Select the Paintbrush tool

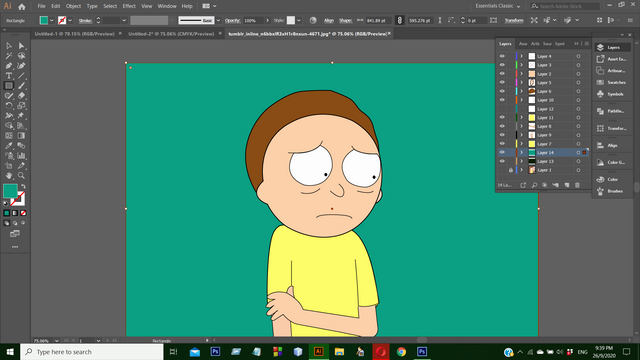point(21,86)
